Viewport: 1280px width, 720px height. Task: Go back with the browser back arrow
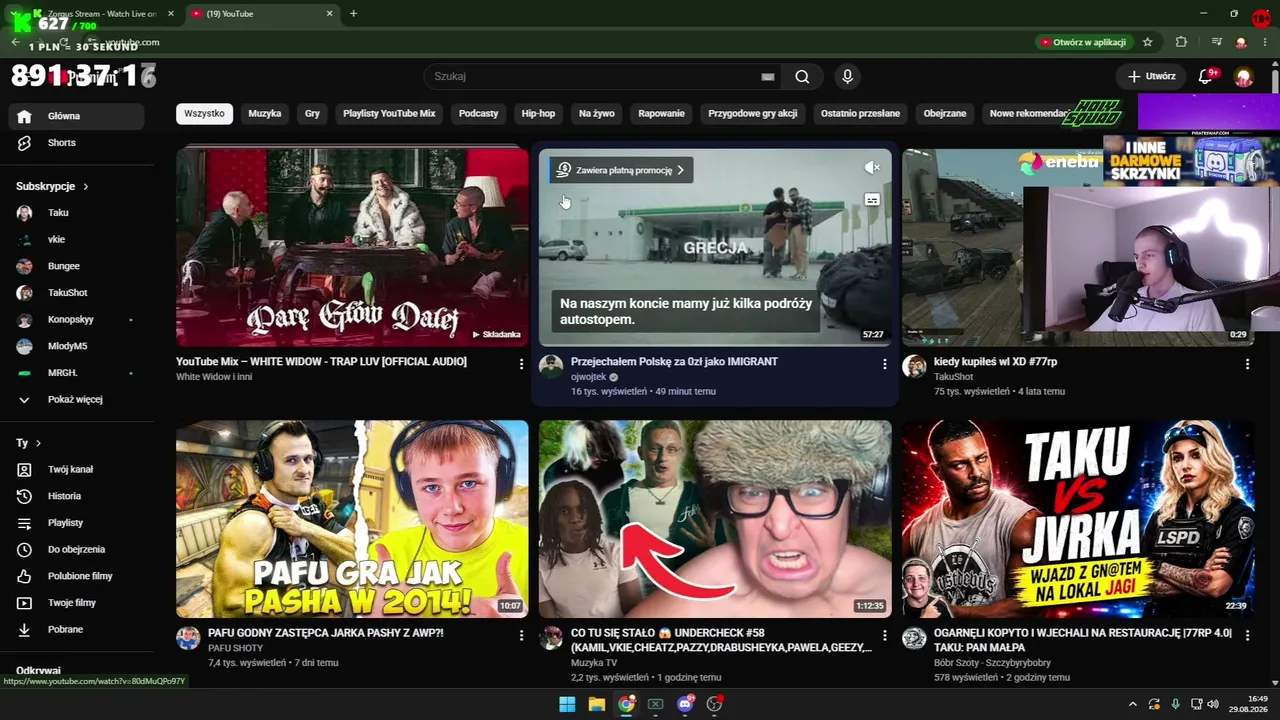click(x=15, y=42)
